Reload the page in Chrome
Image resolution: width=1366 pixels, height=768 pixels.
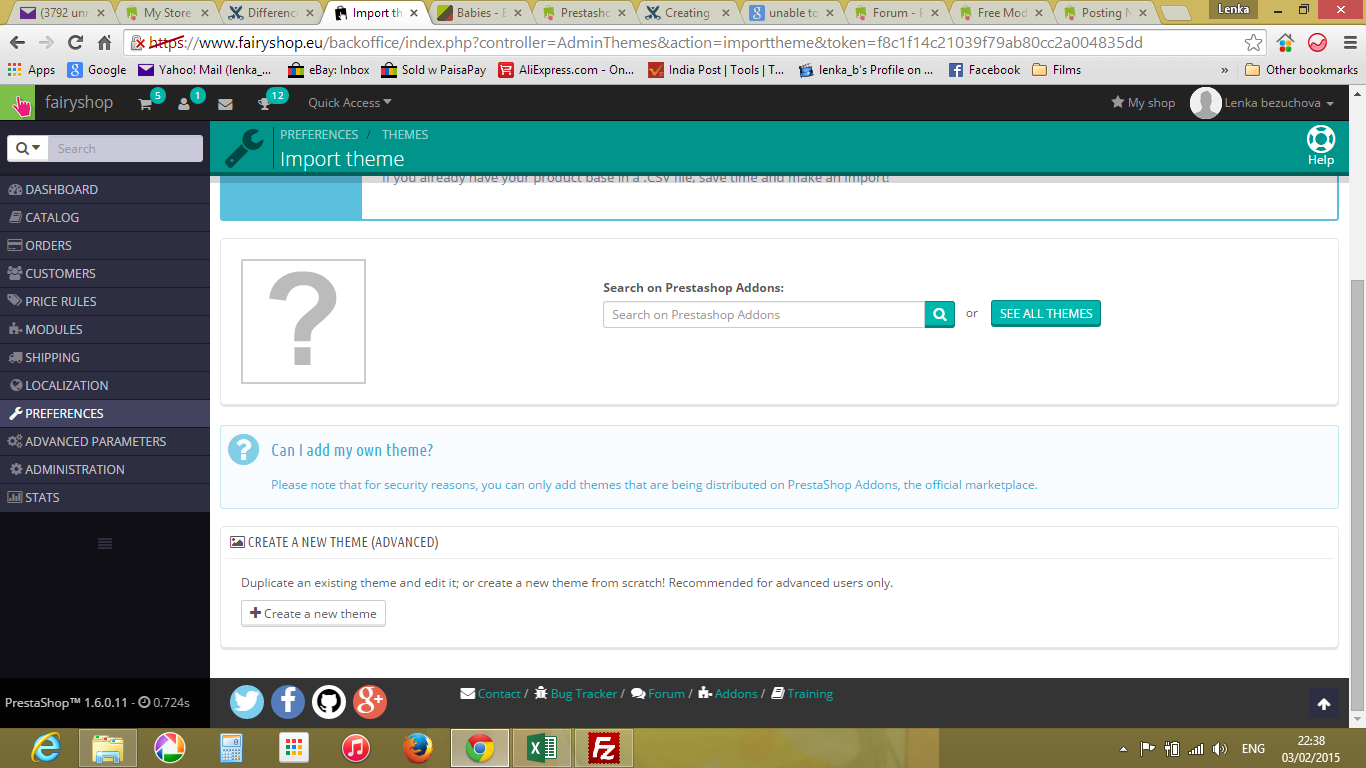tap(75, 43)
